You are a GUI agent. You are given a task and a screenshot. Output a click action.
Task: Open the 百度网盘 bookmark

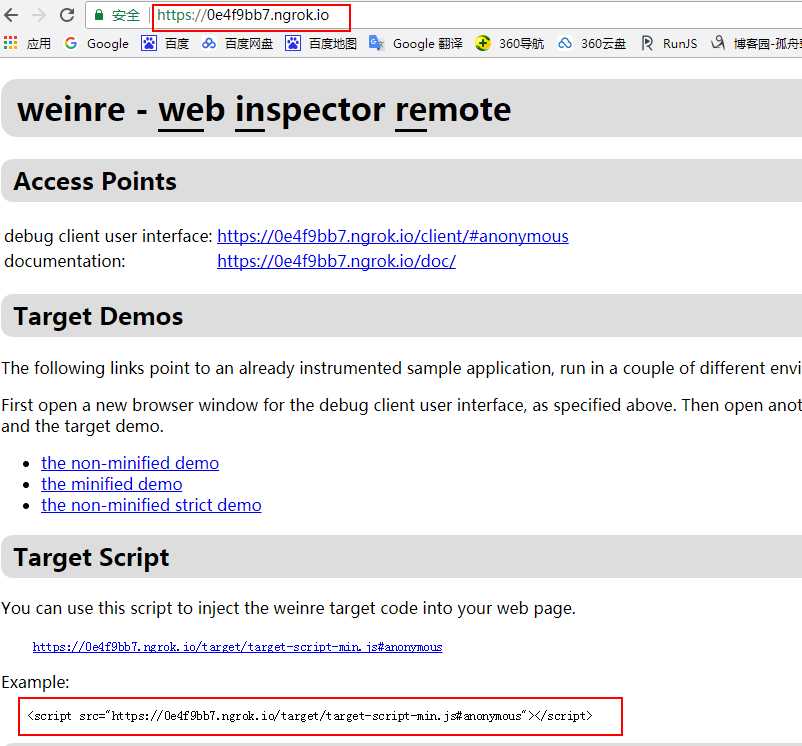pos(237,43)
